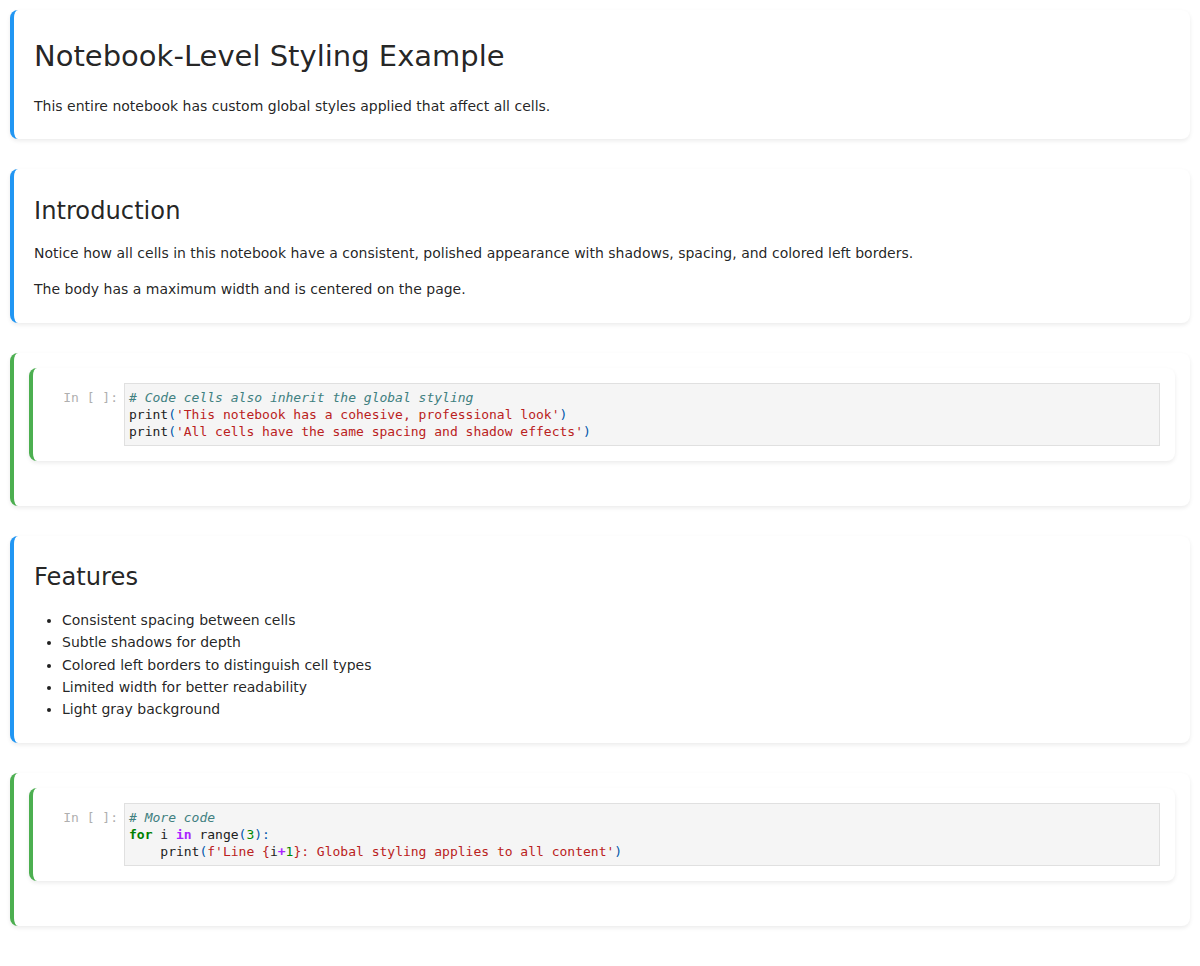
Task: Select the bullet 'Light gray background'
Action: click(x=141, y=709)
